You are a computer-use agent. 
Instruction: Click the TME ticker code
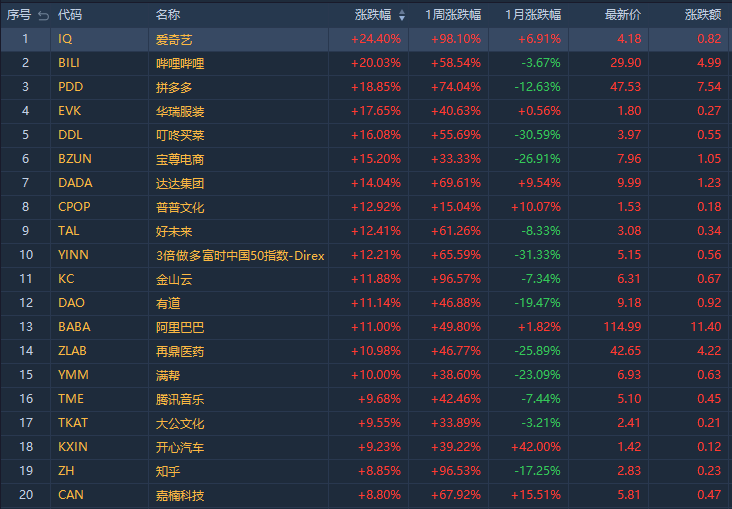tap(70, 399)
